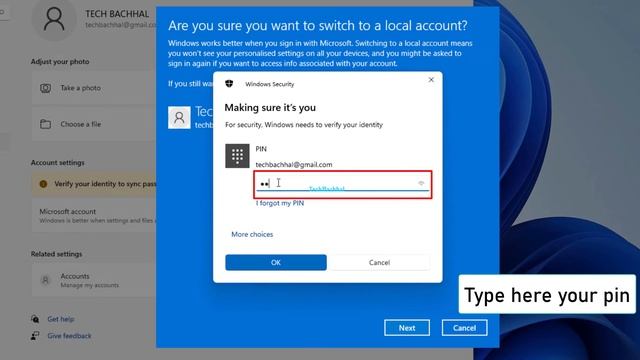Screen dimensions: 640x360
Task: Select Choose a file in Settings
Action: (94, 124)
